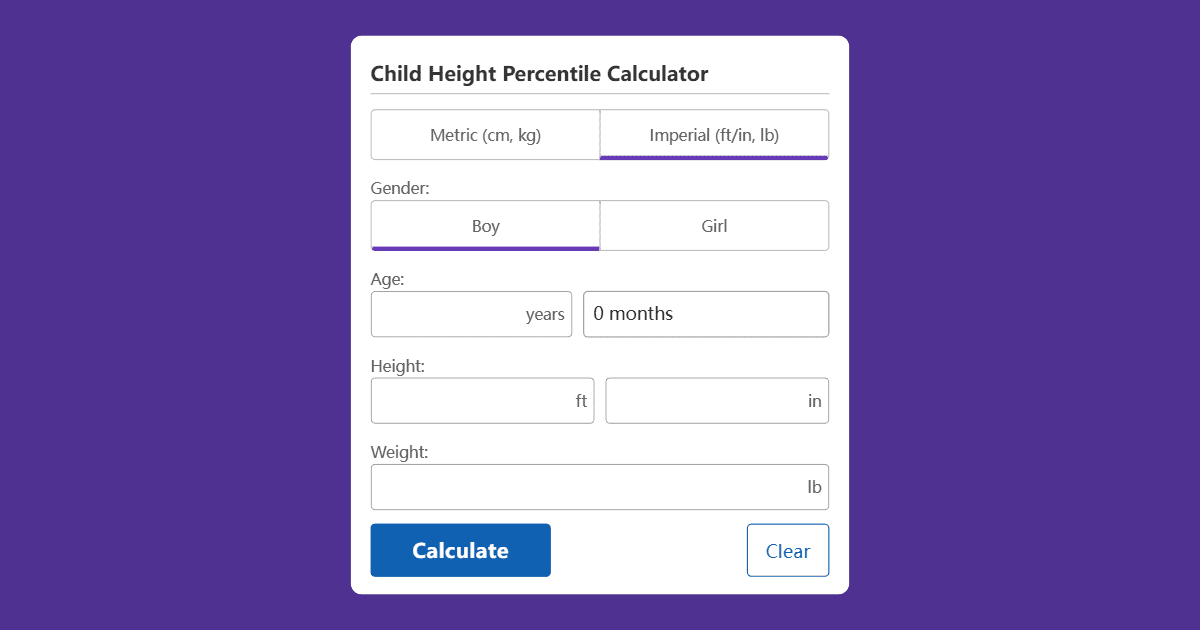
Task: Click the height feet input box
Action: [483, 400]
